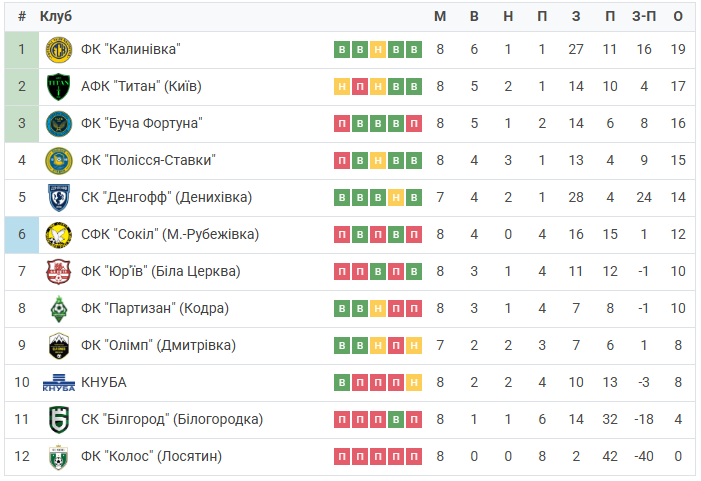This screenshot has height=481, width=701.
Task: Select the SK Denhoff shield logo
Action: click(x=59, y=198)
